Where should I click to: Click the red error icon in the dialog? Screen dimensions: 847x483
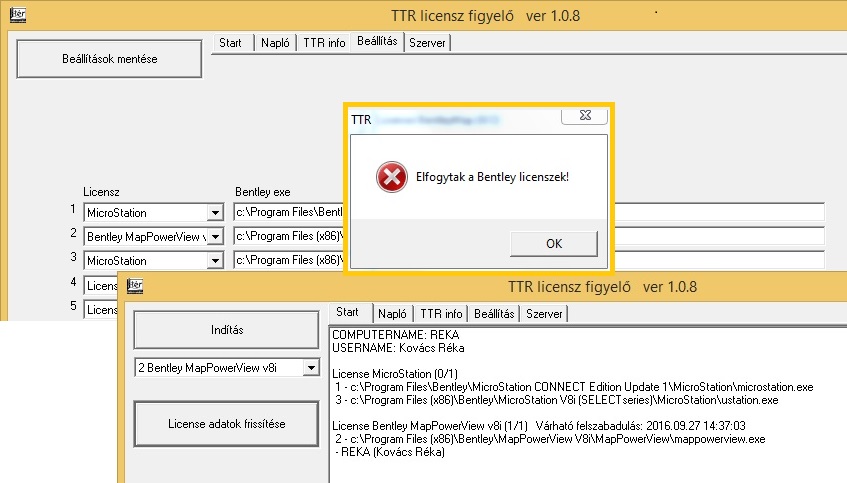click(x=391, y=177)
